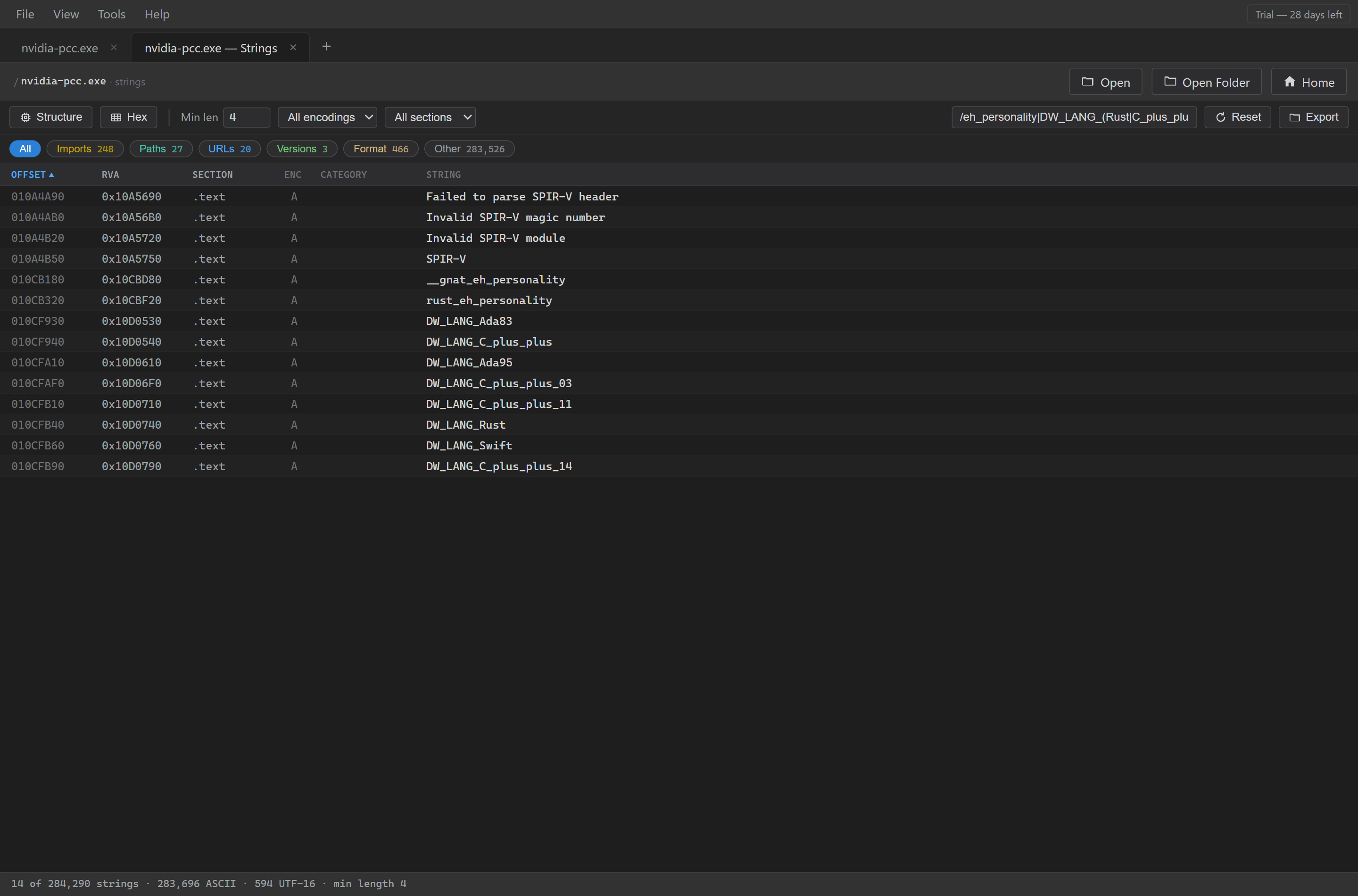Go to Home
This screenshot has height=896, width=1358.
pos(1308,82)
